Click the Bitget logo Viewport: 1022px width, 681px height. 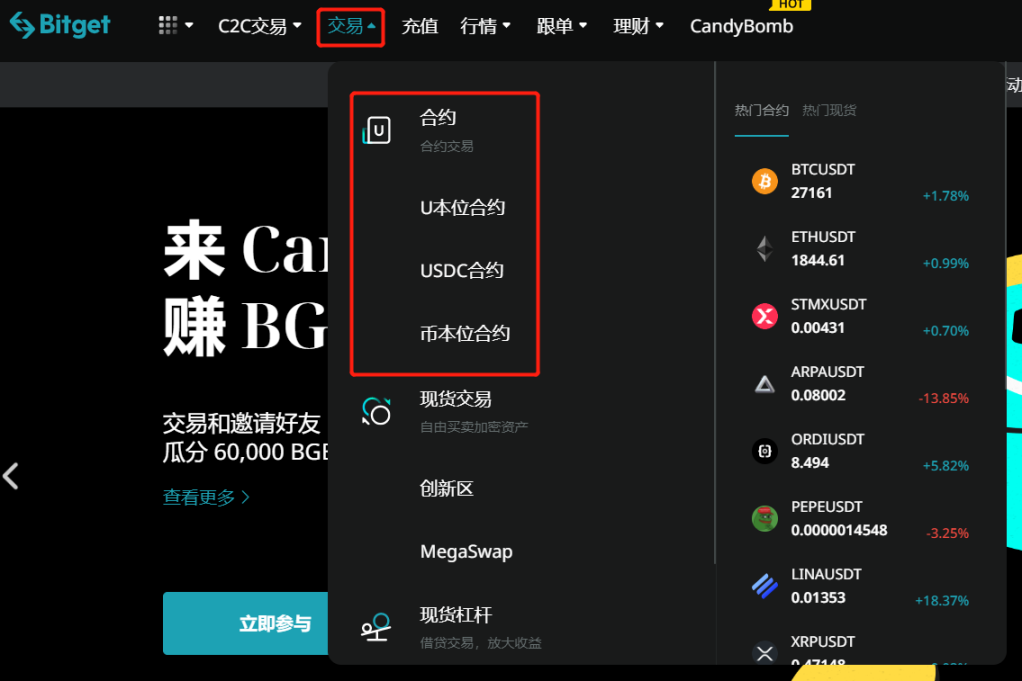58,26
